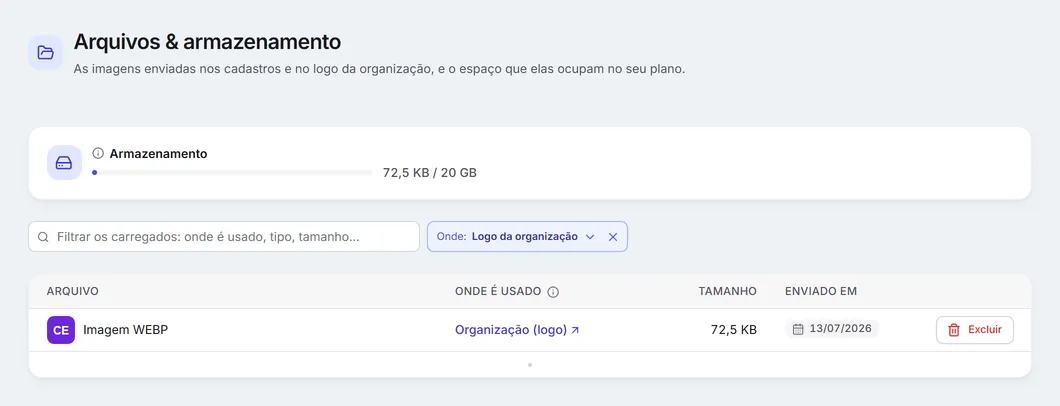Click the 72,5 KB / 20 GB usage text
Viewport: 1060px width, 406px height.
tap(429, 173)
